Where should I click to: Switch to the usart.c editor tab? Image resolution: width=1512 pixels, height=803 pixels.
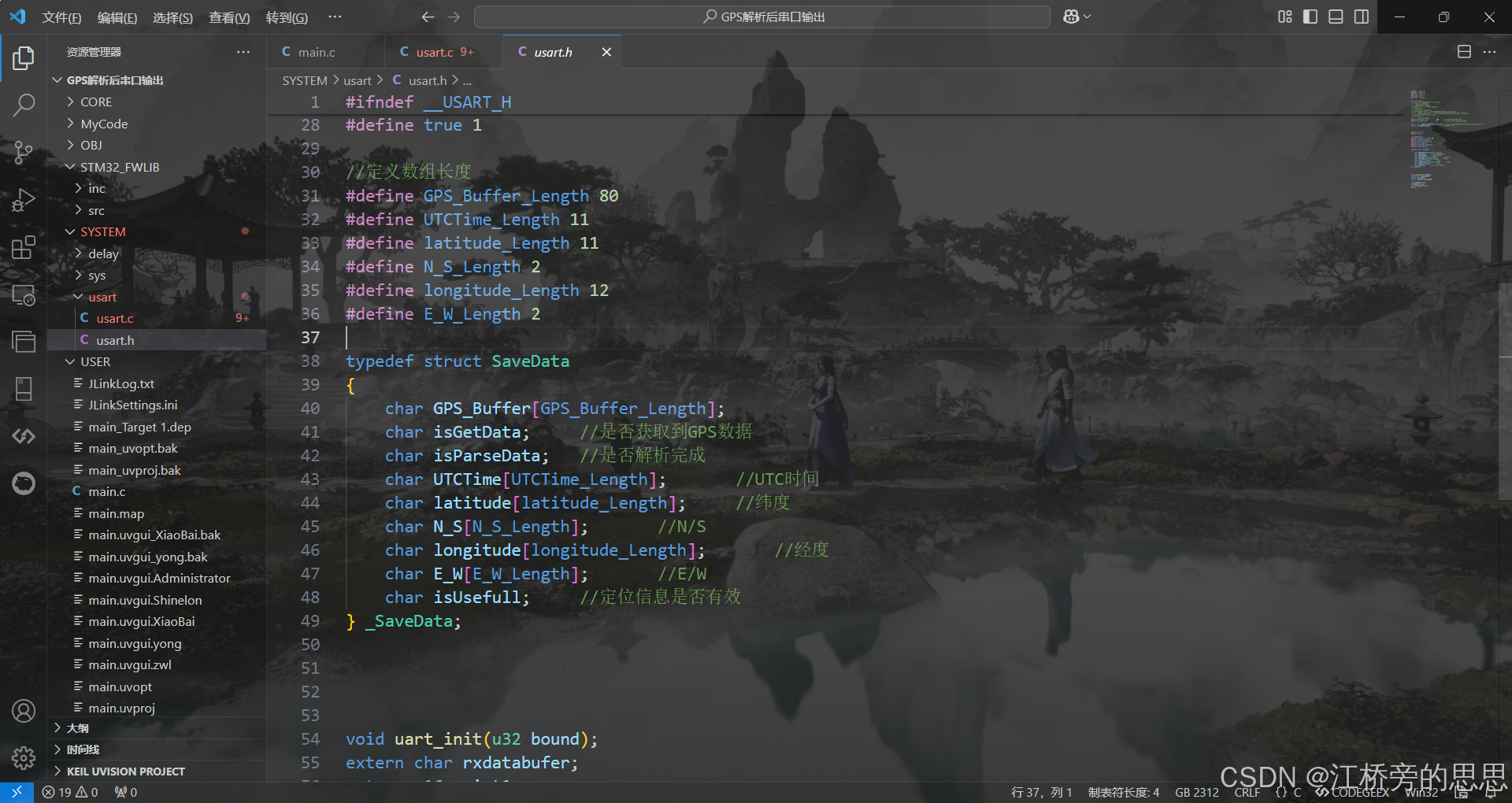(443, 52)
